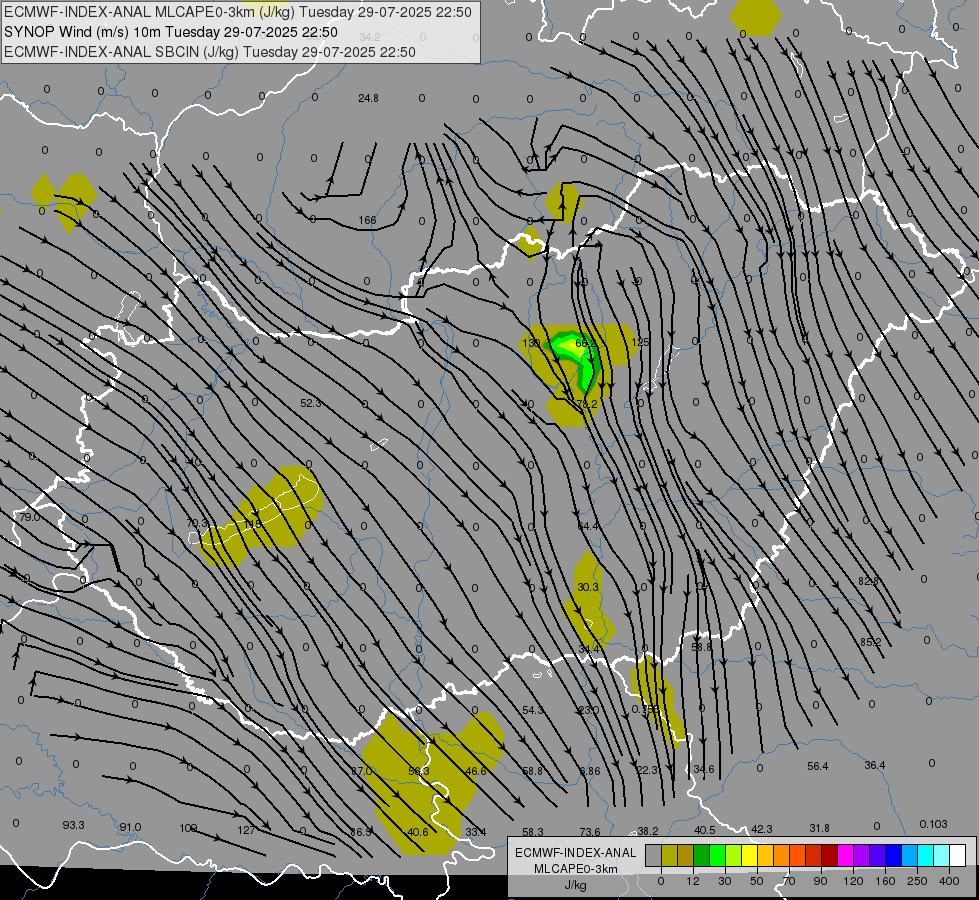Click the map value "73.6"

pyautogui.click(x=590, y=831)
